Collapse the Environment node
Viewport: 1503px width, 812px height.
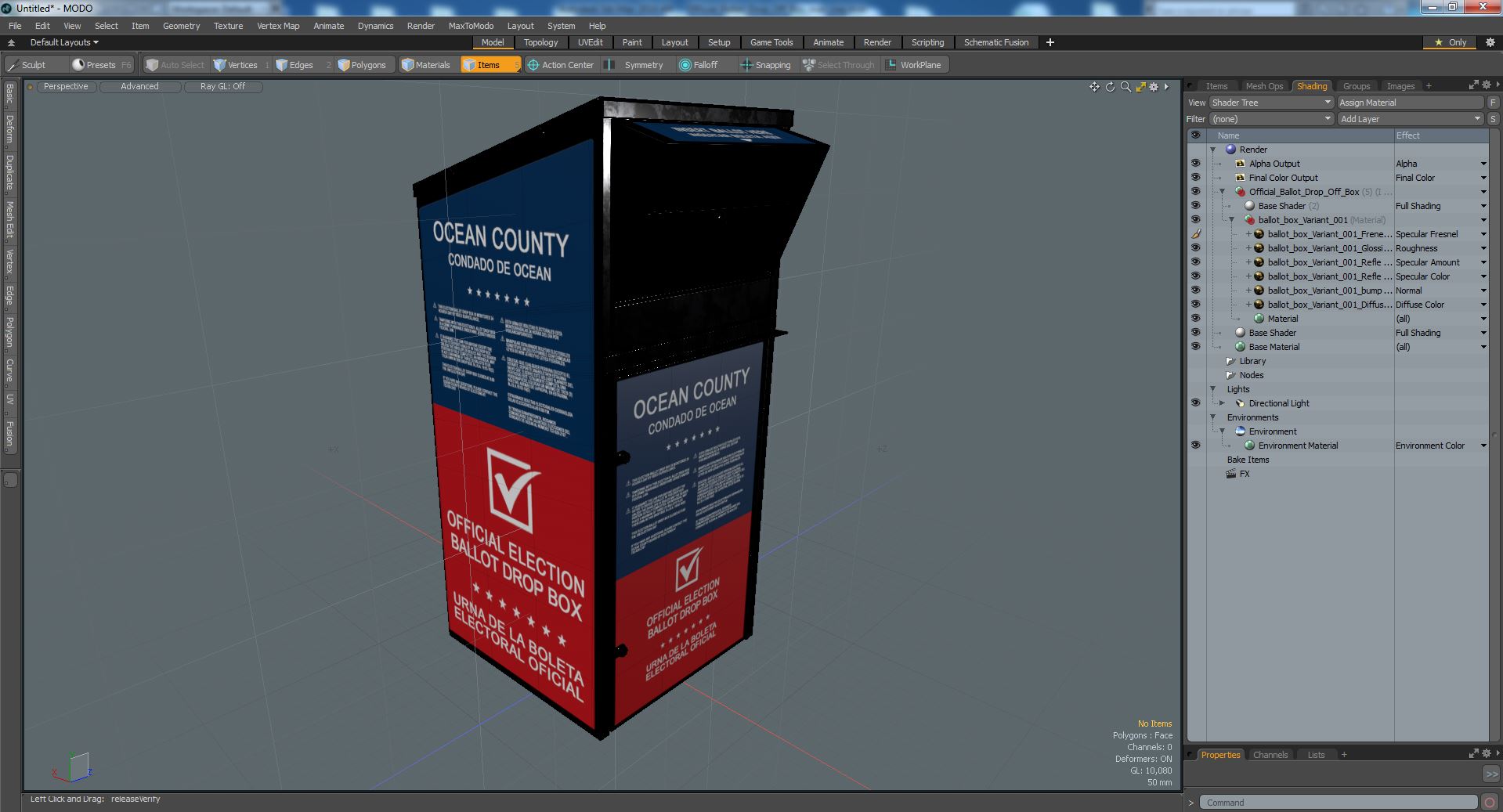pos(1222,431)
